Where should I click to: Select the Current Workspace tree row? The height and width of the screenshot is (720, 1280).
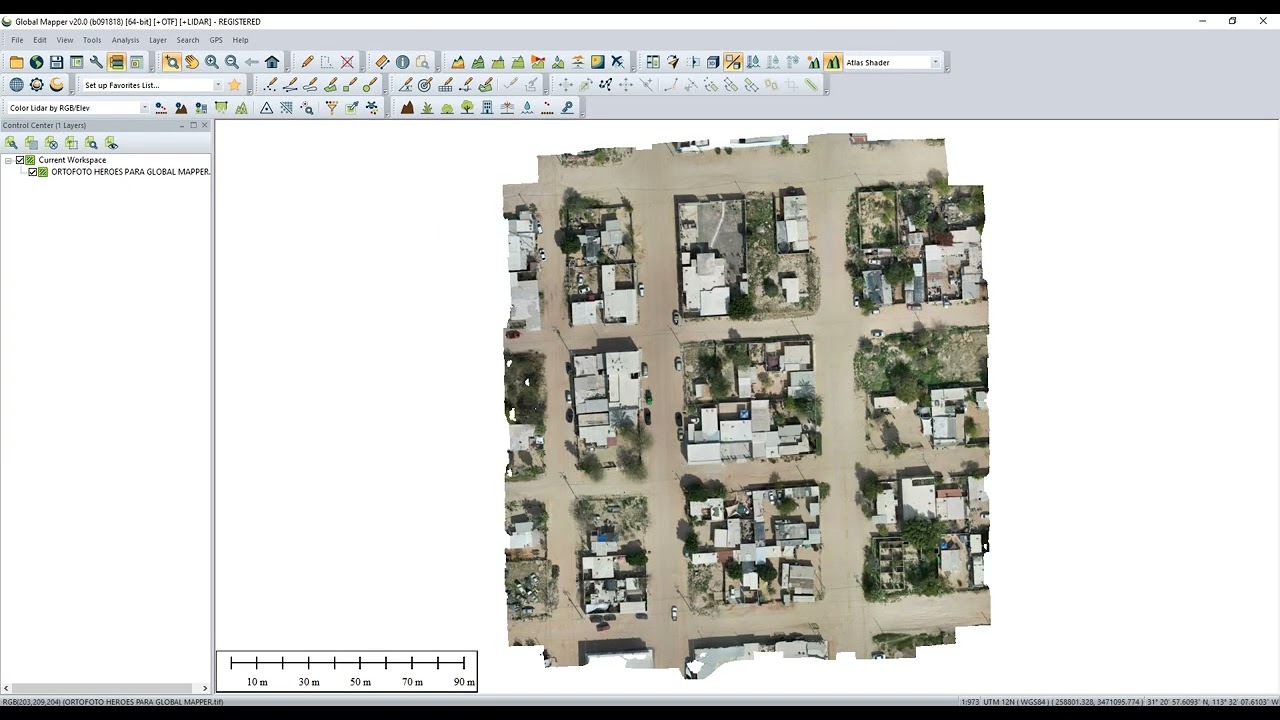[72, 160]
